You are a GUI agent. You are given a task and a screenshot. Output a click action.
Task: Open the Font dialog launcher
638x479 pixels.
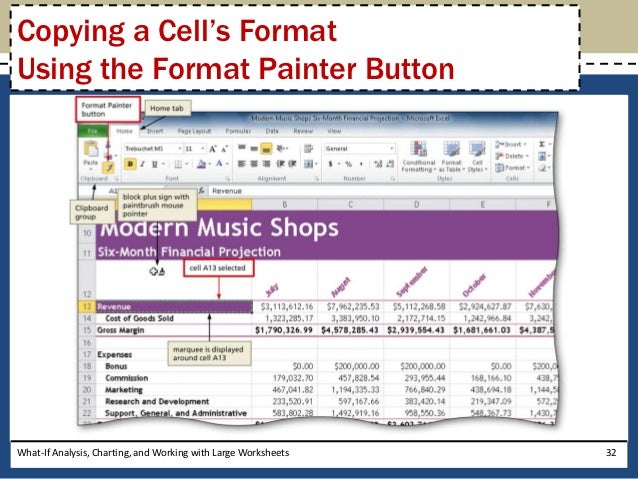(228, 179)
